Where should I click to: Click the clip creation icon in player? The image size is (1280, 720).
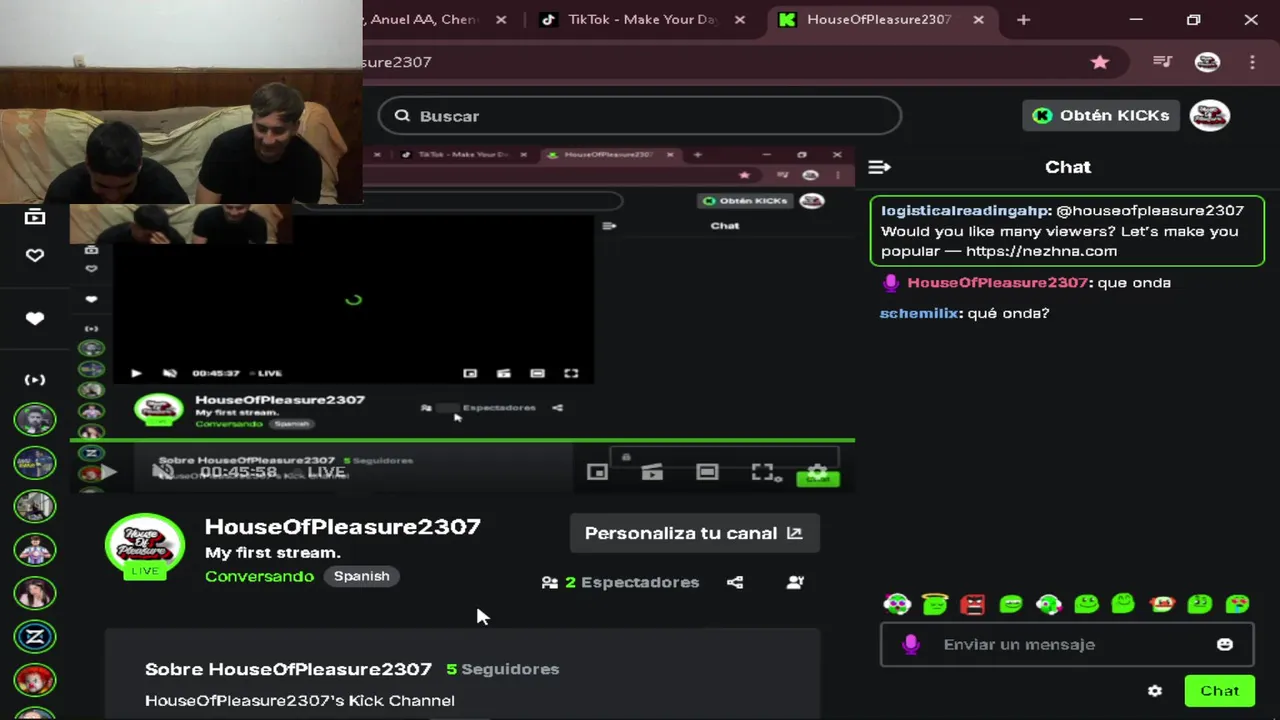click(652, 472)
